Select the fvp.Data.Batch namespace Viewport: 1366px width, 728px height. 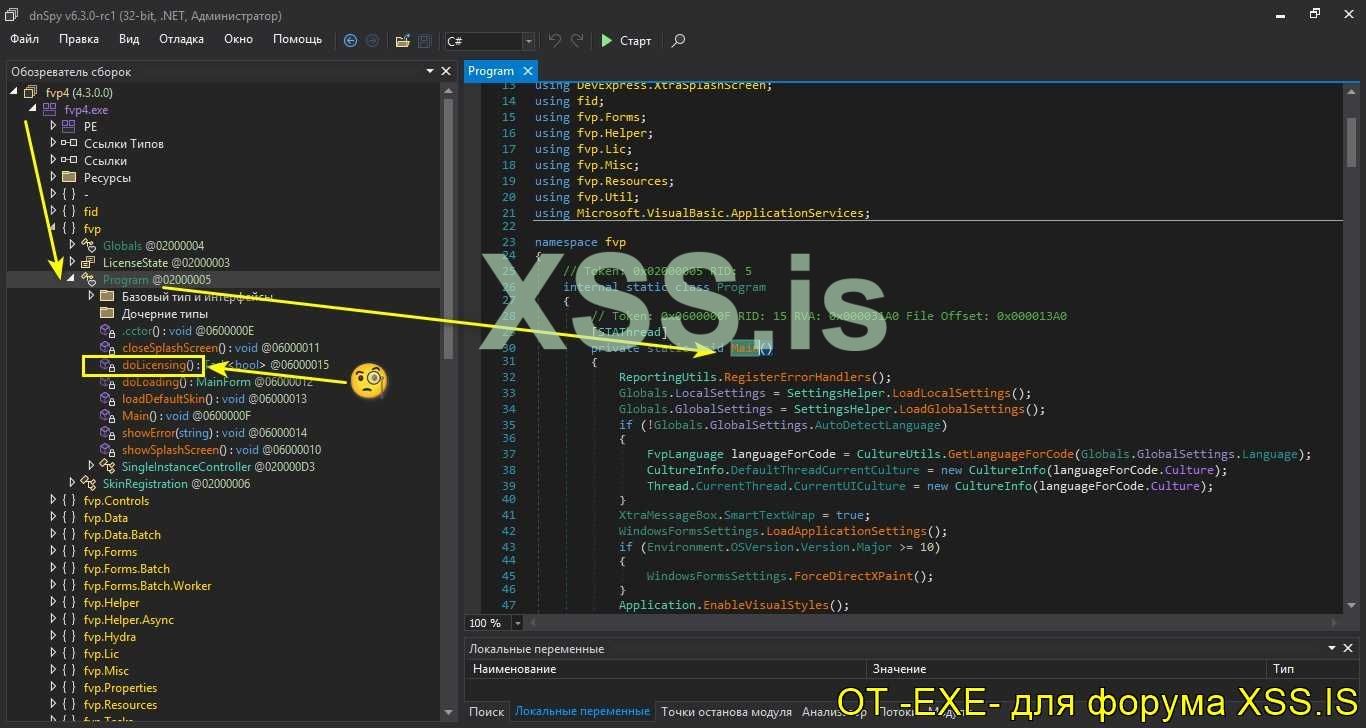[122, 535]
